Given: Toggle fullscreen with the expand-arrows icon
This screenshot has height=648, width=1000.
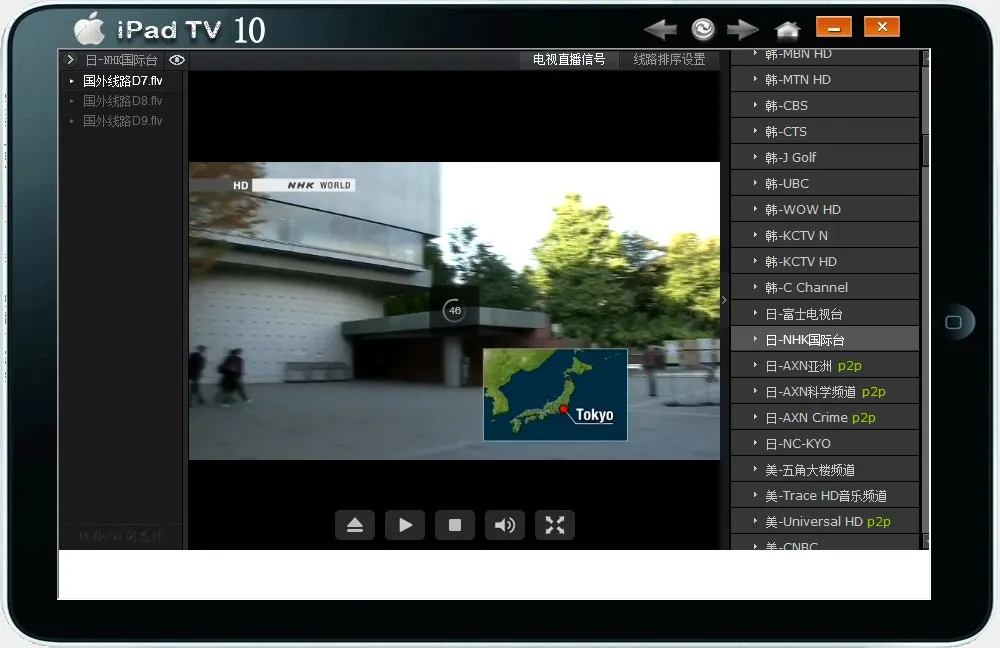Looking at the screenshot, I should 555,524.
